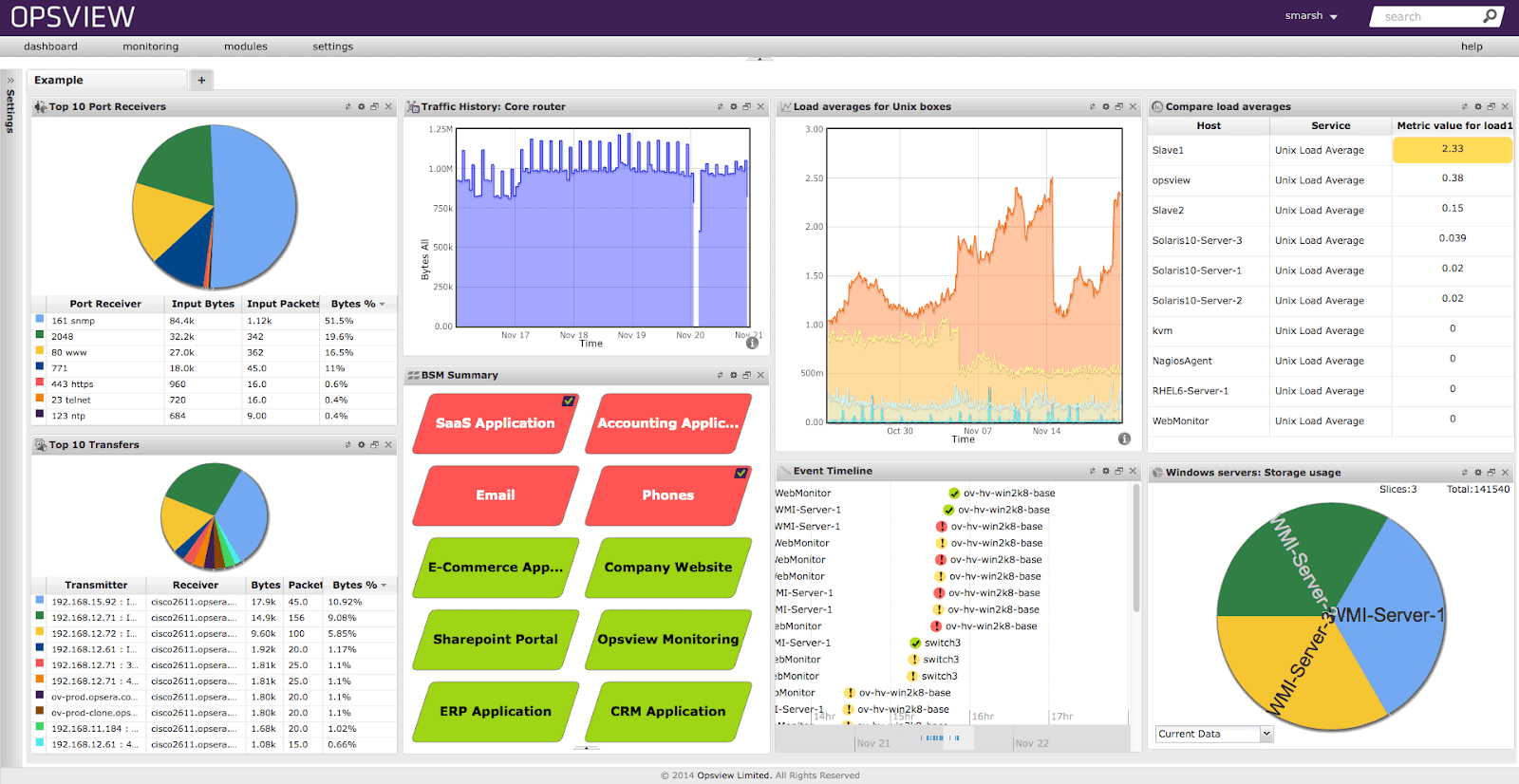Screen dimensions: 1519x784
Task: Click the search magnifier icon
Action: [x=1490, y=16]
